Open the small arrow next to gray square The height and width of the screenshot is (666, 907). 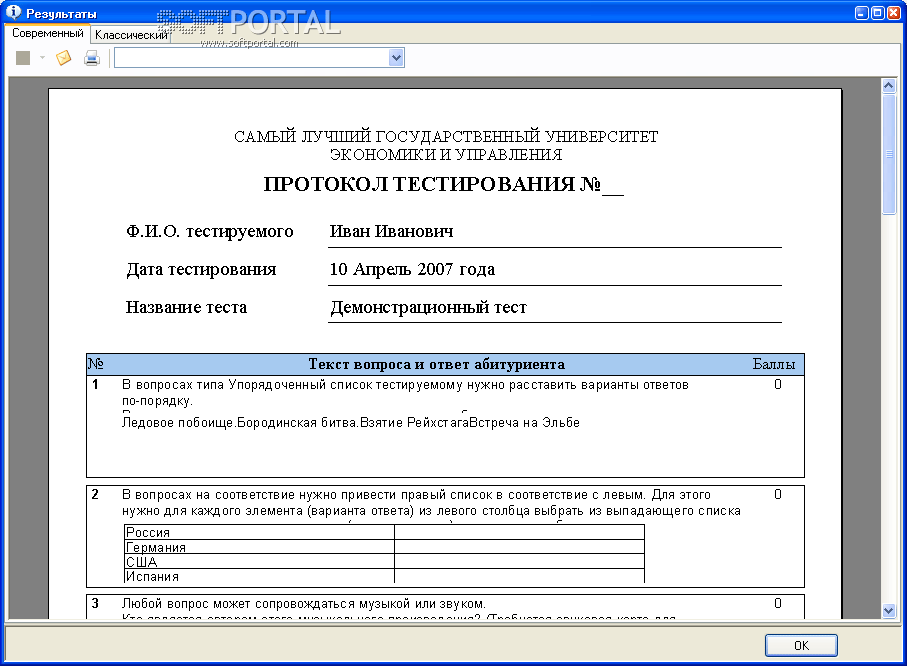pos(42,58)
